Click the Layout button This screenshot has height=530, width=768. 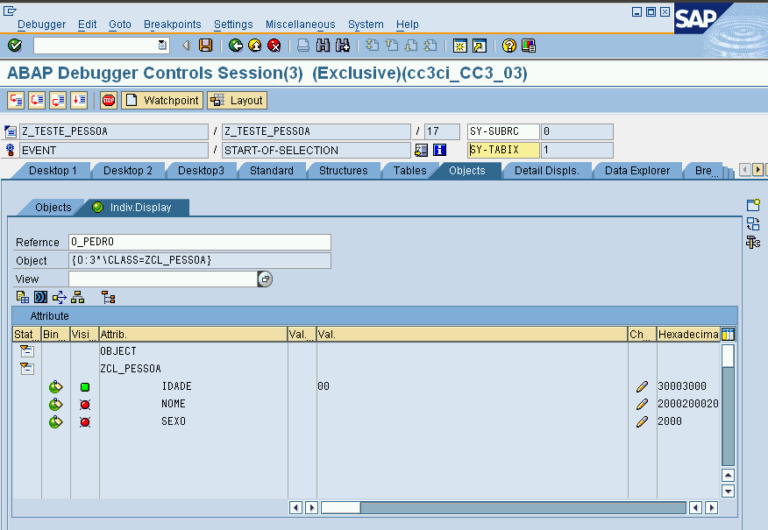237,100
